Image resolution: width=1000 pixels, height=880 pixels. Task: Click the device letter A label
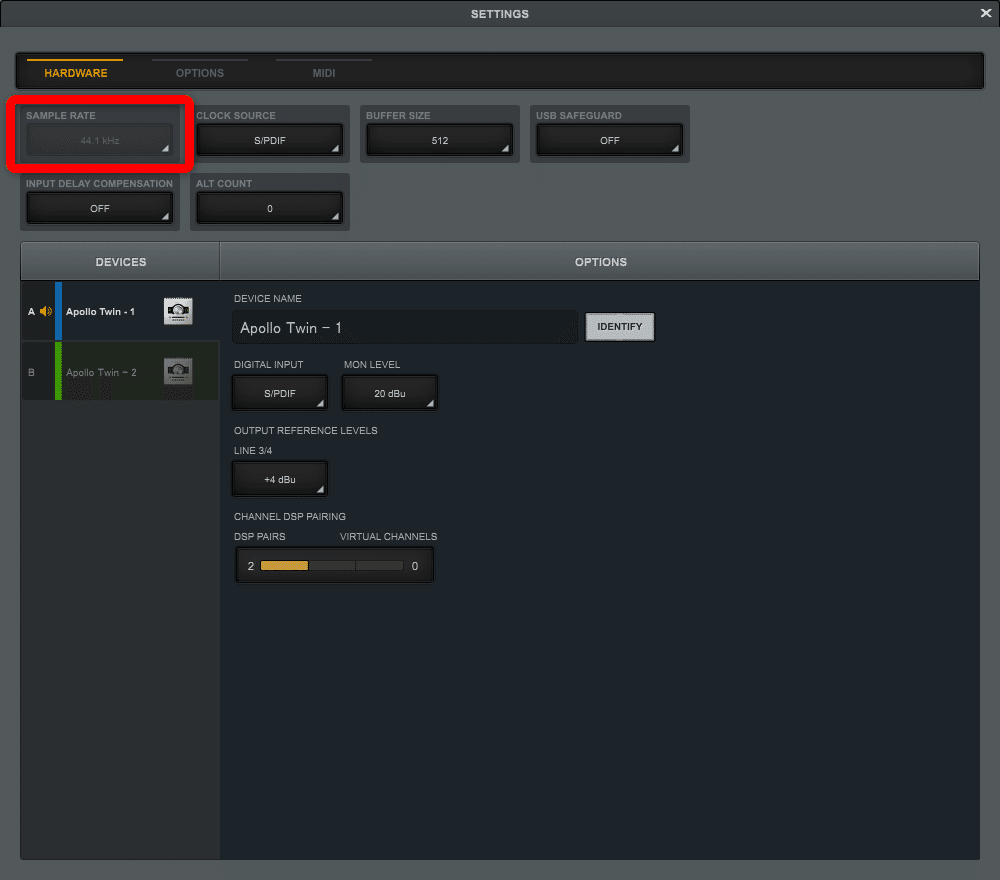(x=31, y=312)
